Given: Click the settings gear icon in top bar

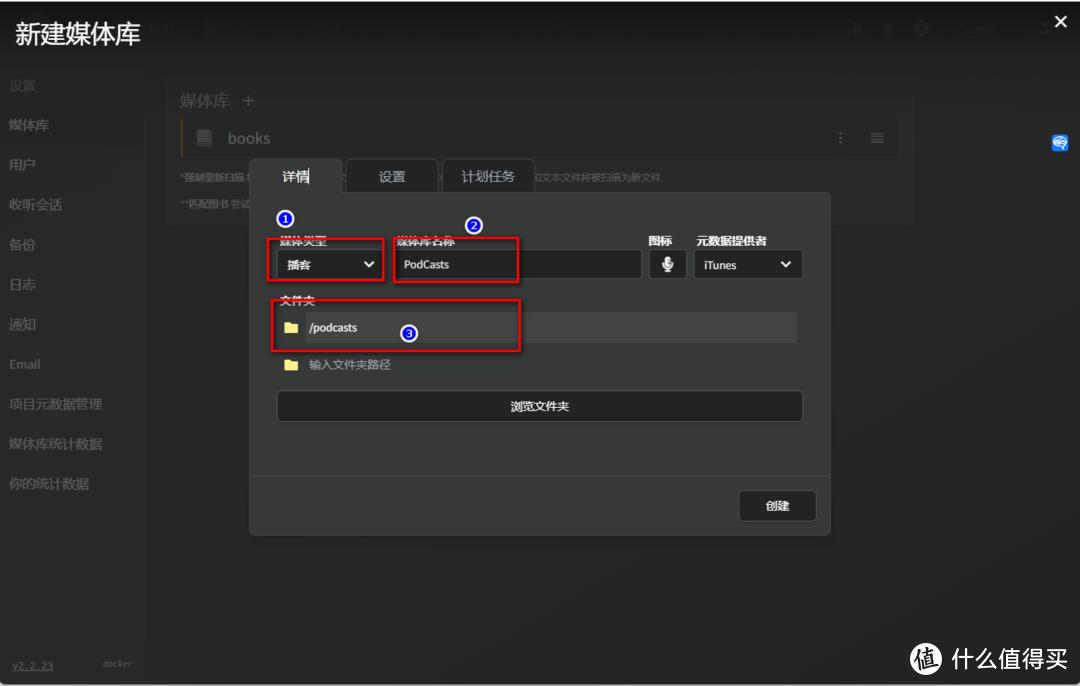Looking at the screenshot, I should (x=921, y=28).
